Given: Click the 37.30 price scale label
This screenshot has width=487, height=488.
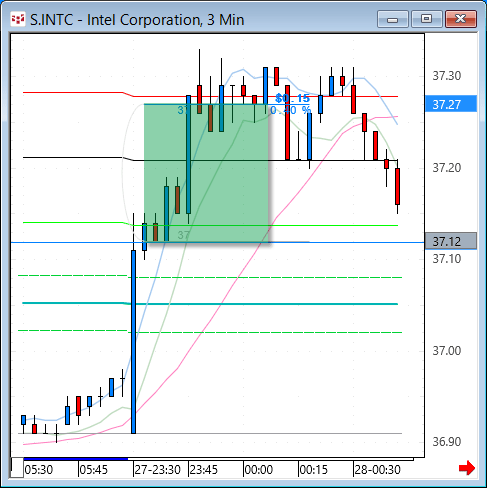Looking at the screenshot, I should pos(446,76).
